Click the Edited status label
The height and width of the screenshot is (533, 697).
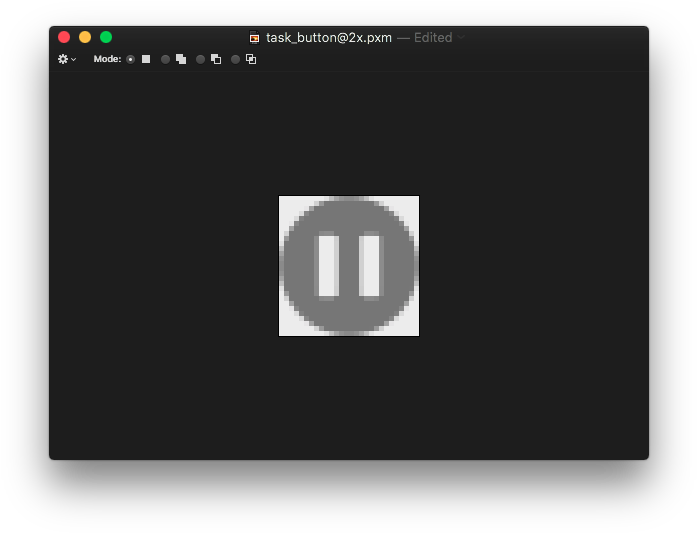433,38
